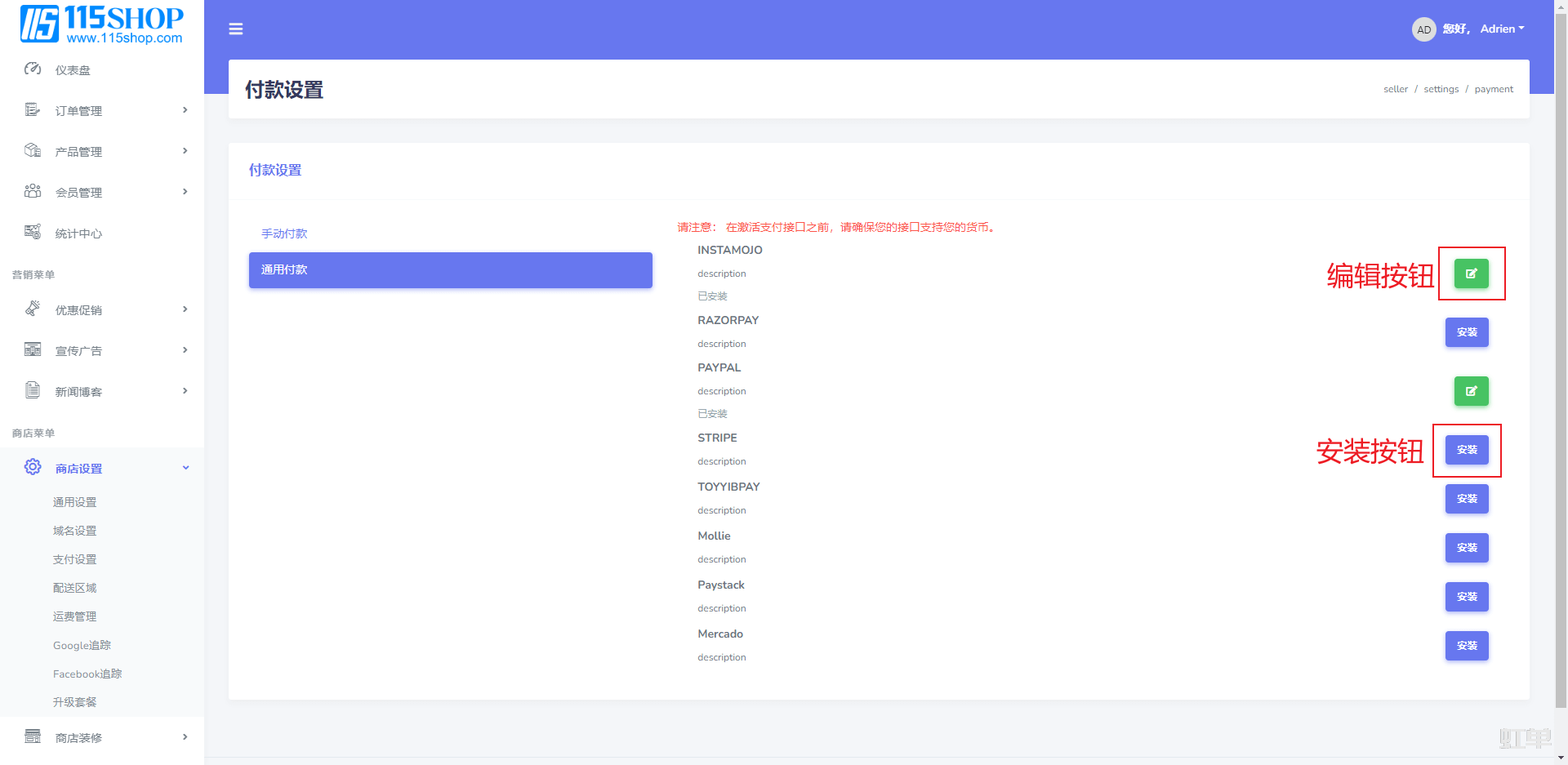Open 商店装修 menu item label
Screen dimensions: 1568x765
[78, 738]
